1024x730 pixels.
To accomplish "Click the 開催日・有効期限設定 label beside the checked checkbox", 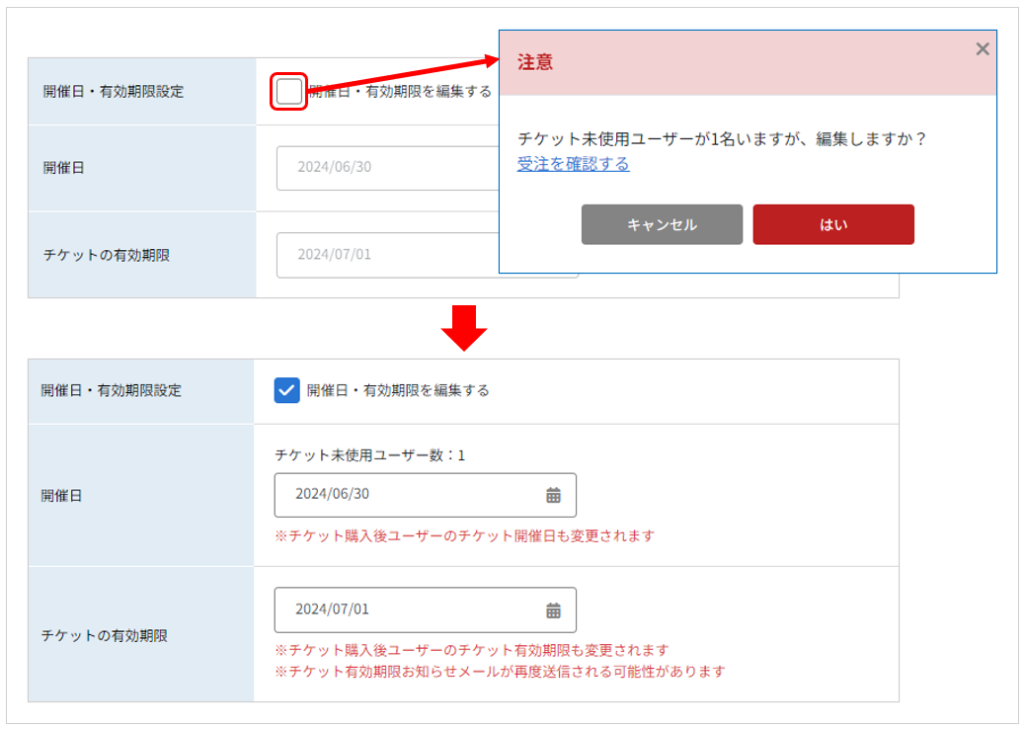I will pyautogui.click(x=111, y=390).
